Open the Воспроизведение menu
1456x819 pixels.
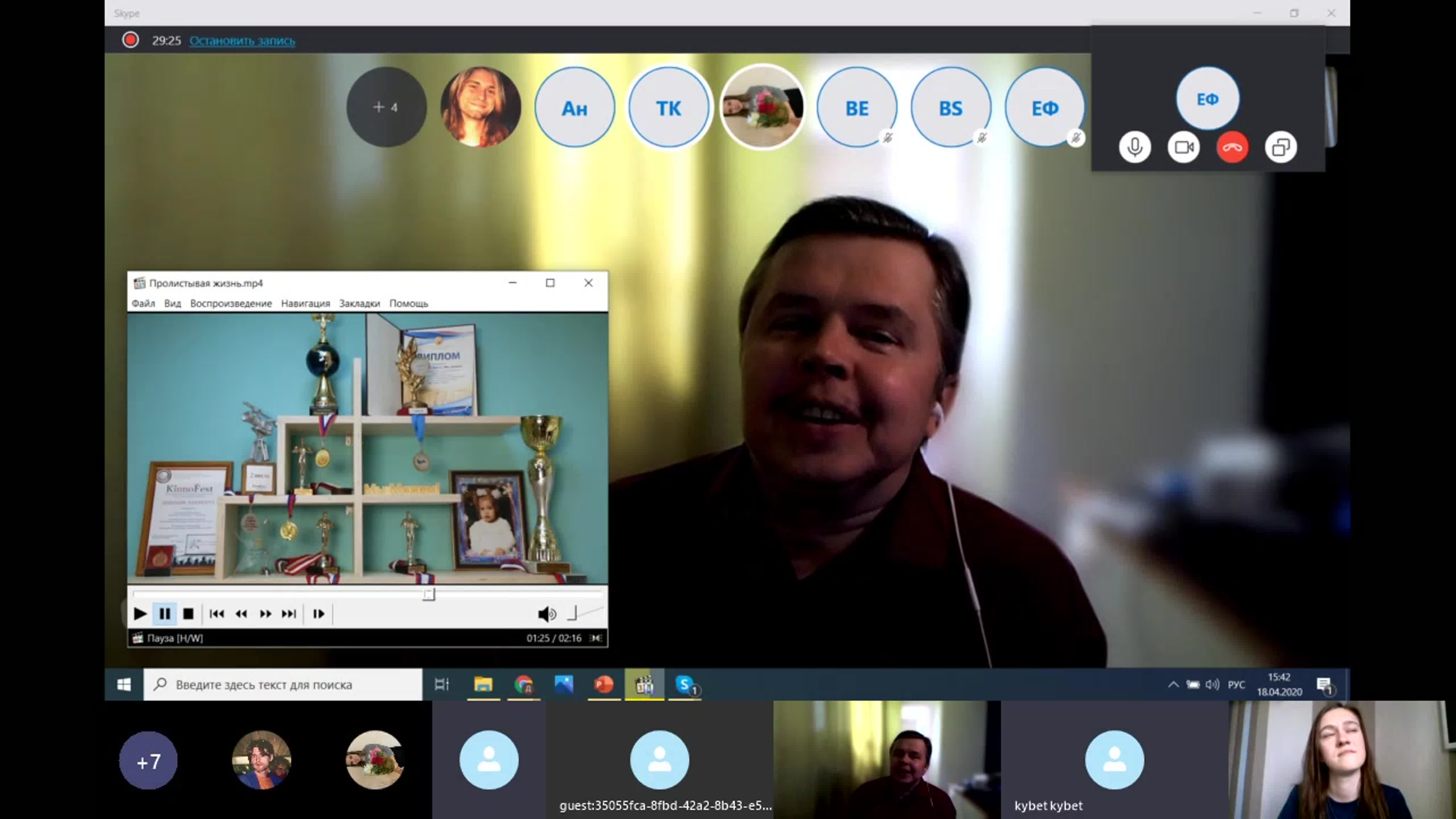point(231,304)
